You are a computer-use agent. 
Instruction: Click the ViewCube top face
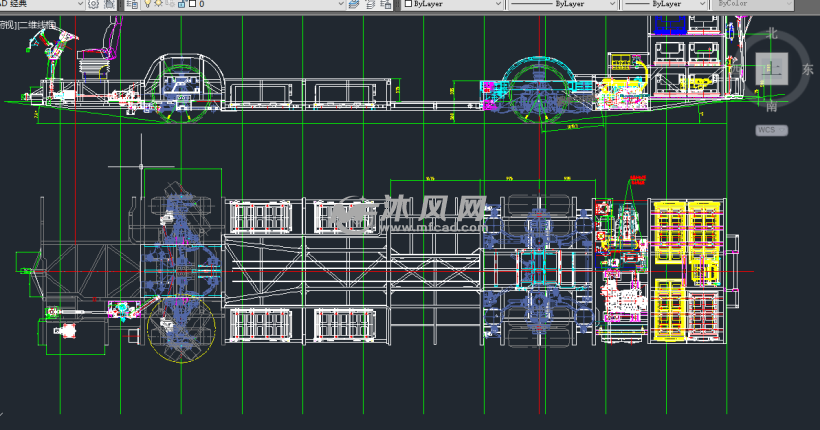[x=773, y=68]
